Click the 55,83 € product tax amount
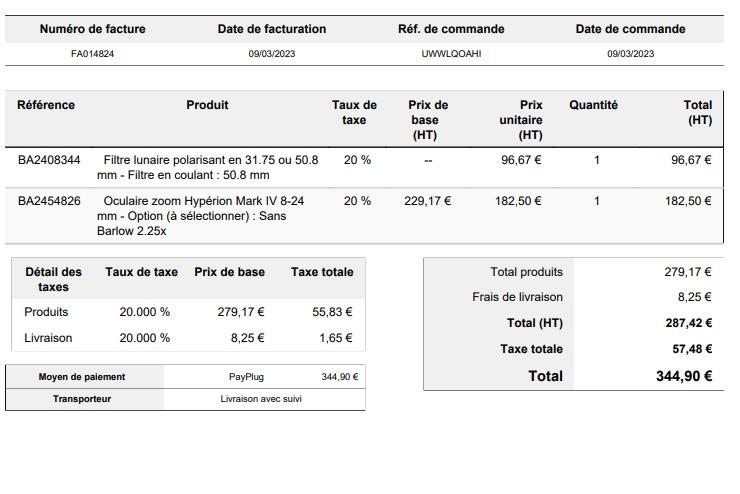The width and height of the screenshot is (740, 494). click(x=332, y=312)
